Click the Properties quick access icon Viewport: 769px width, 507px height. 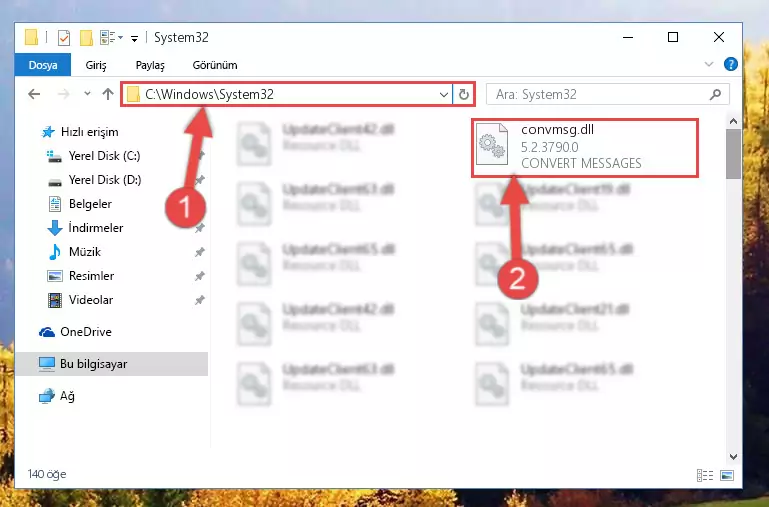[64, 38]
